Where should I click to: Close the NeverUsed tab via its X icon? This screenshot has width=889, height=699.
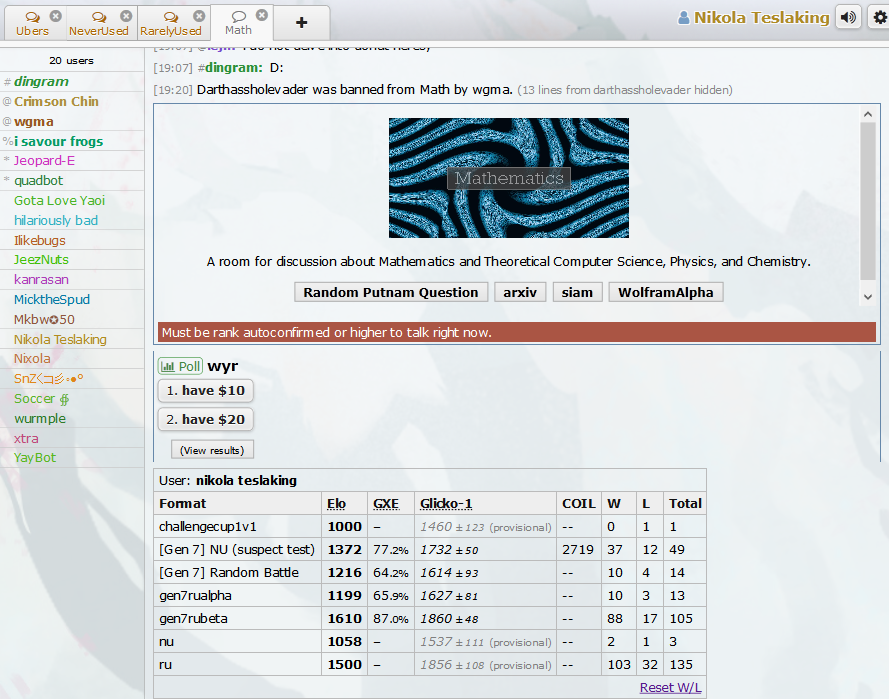click(x=125, y=16)
